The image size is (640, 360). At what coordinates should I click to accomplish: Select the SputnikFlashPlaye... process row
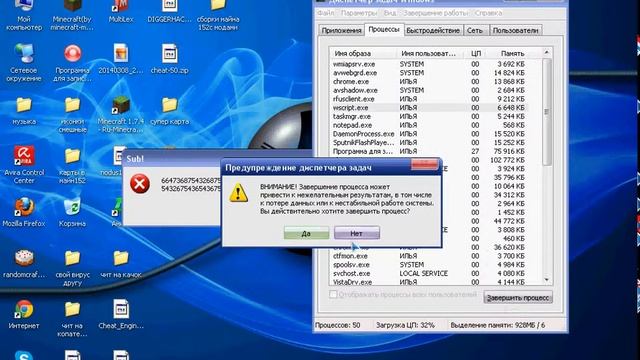[x=429, y=142]
